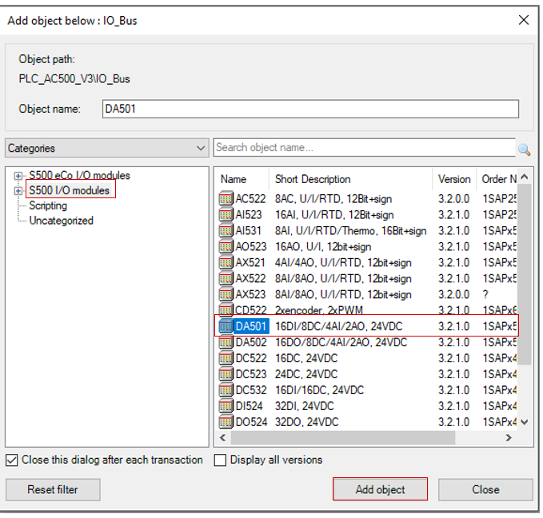543x518 pixels.
Task: Click the horizontal scrollbar right arrow
Action: [509, 438]
